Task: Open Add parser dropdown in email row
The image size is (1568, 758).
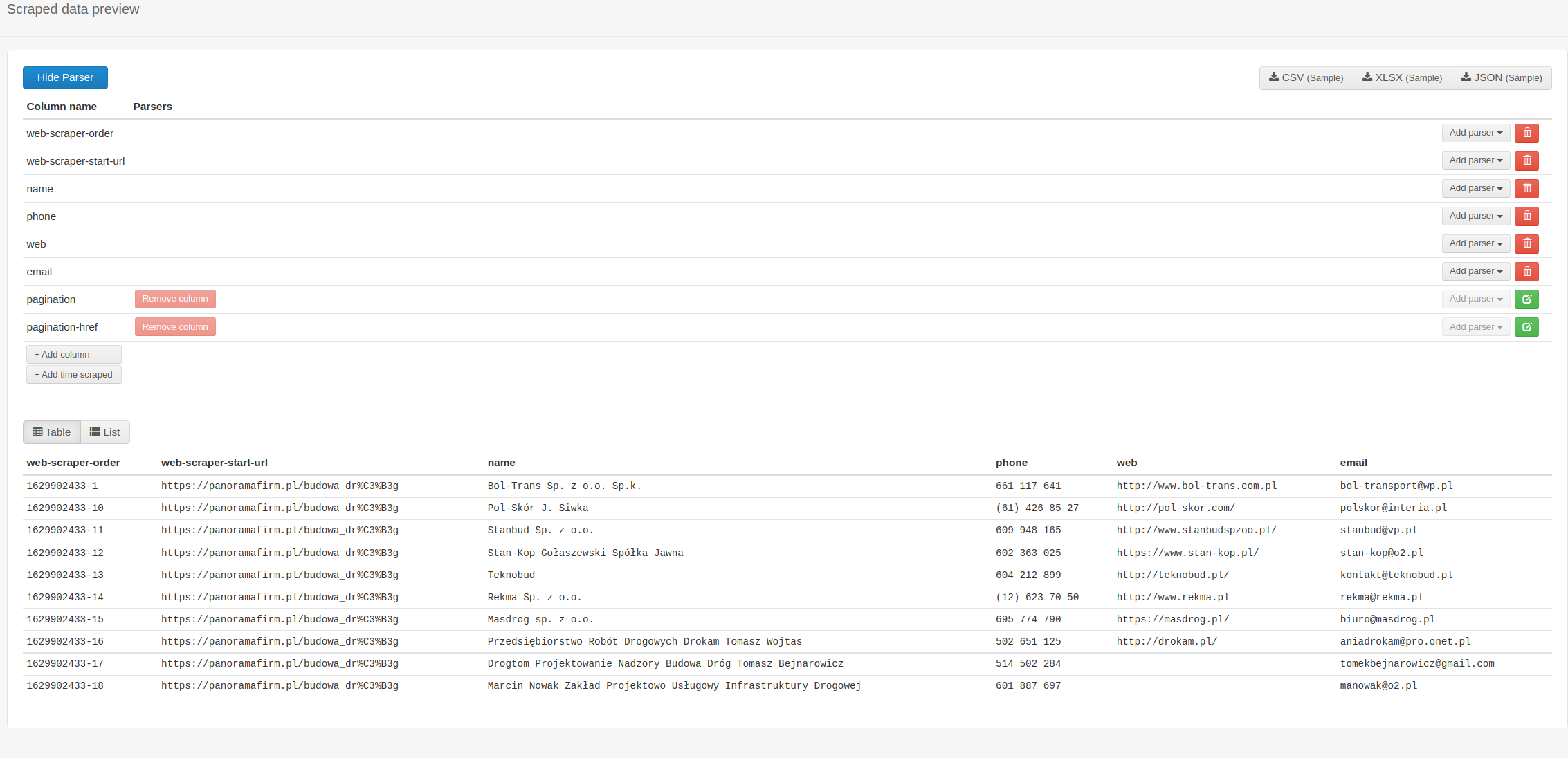Action: point(1475,271)
